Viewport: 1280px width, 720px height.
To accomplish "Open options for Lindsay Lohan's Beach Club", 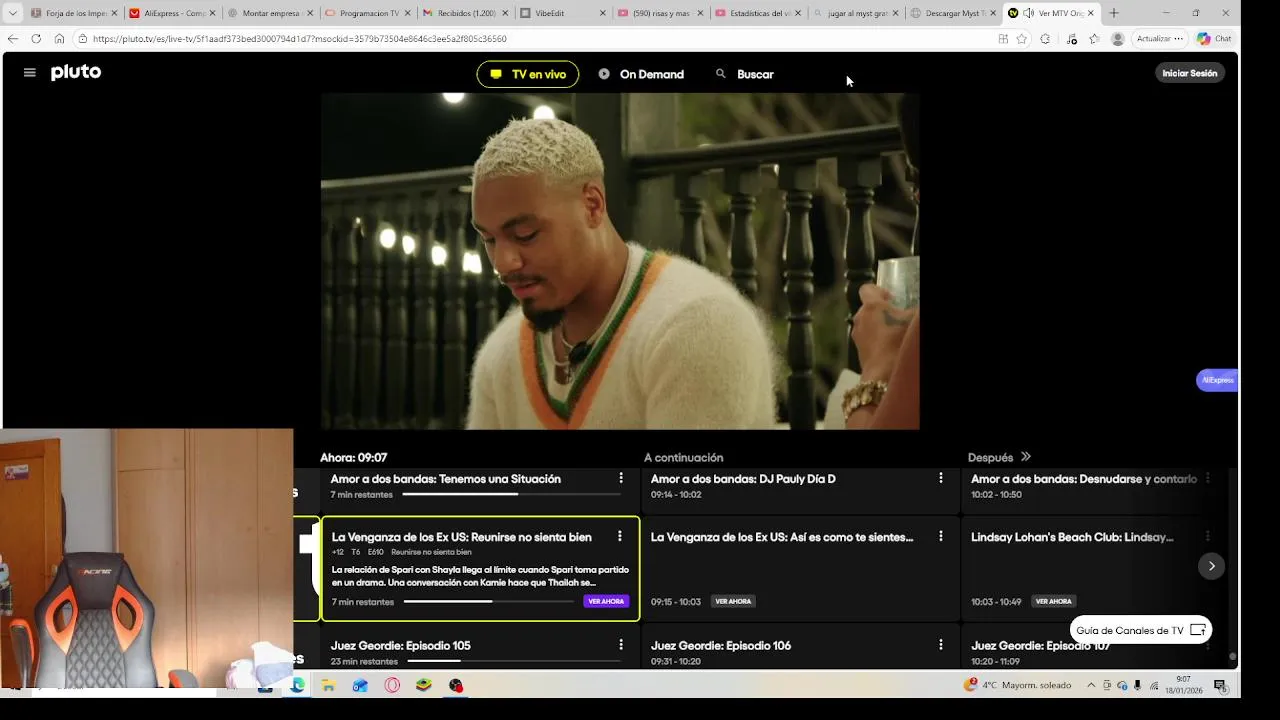I will 1207,537.
